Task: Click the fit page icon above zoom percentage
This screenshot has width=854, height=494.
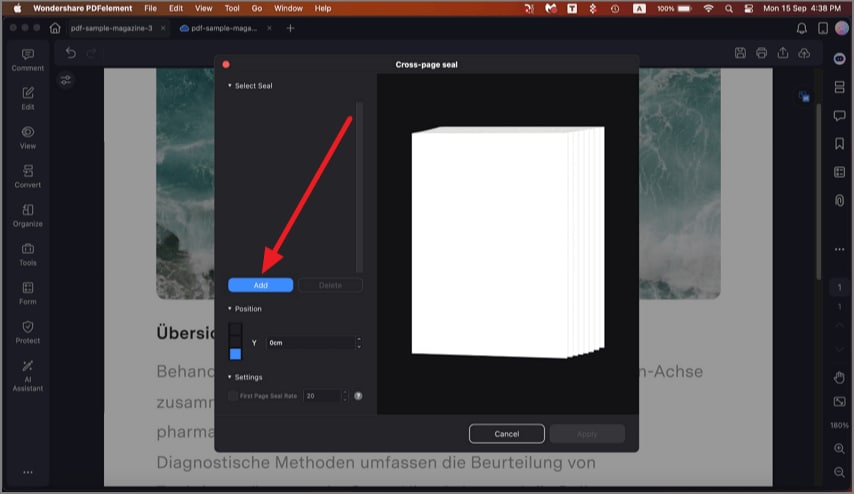Action: point(839,401)
